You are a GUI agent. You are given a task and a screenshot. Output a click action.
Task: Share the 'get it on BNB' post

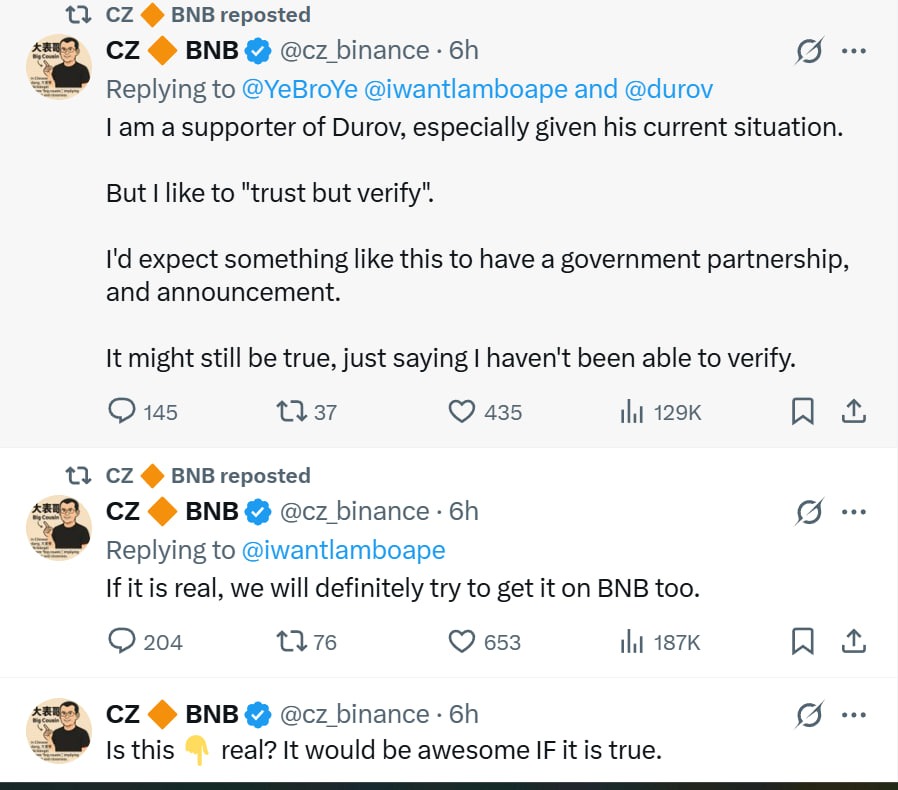853,641
